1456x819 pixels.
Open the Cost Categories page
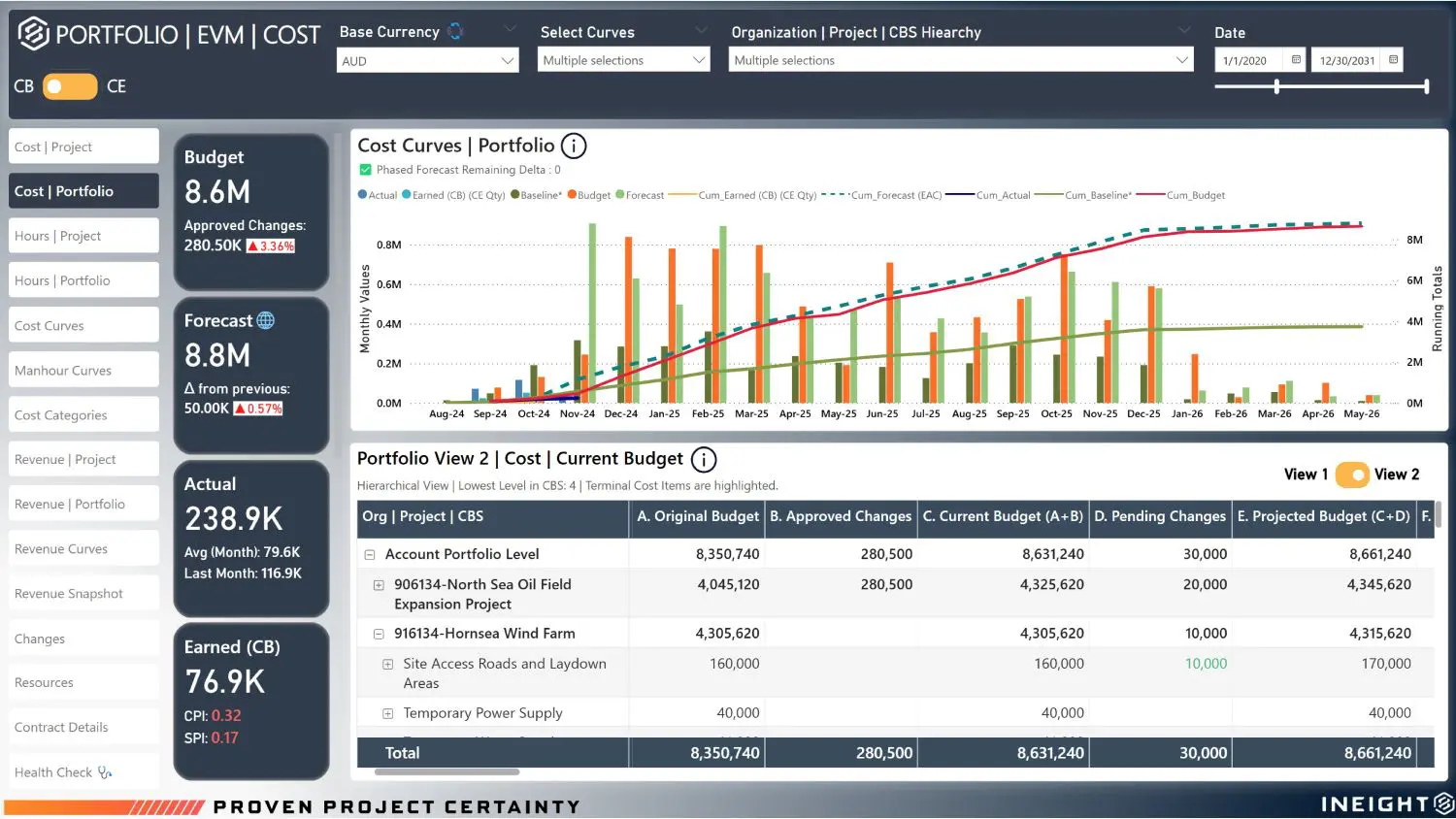pyautogui.click(x=83, y=415)
